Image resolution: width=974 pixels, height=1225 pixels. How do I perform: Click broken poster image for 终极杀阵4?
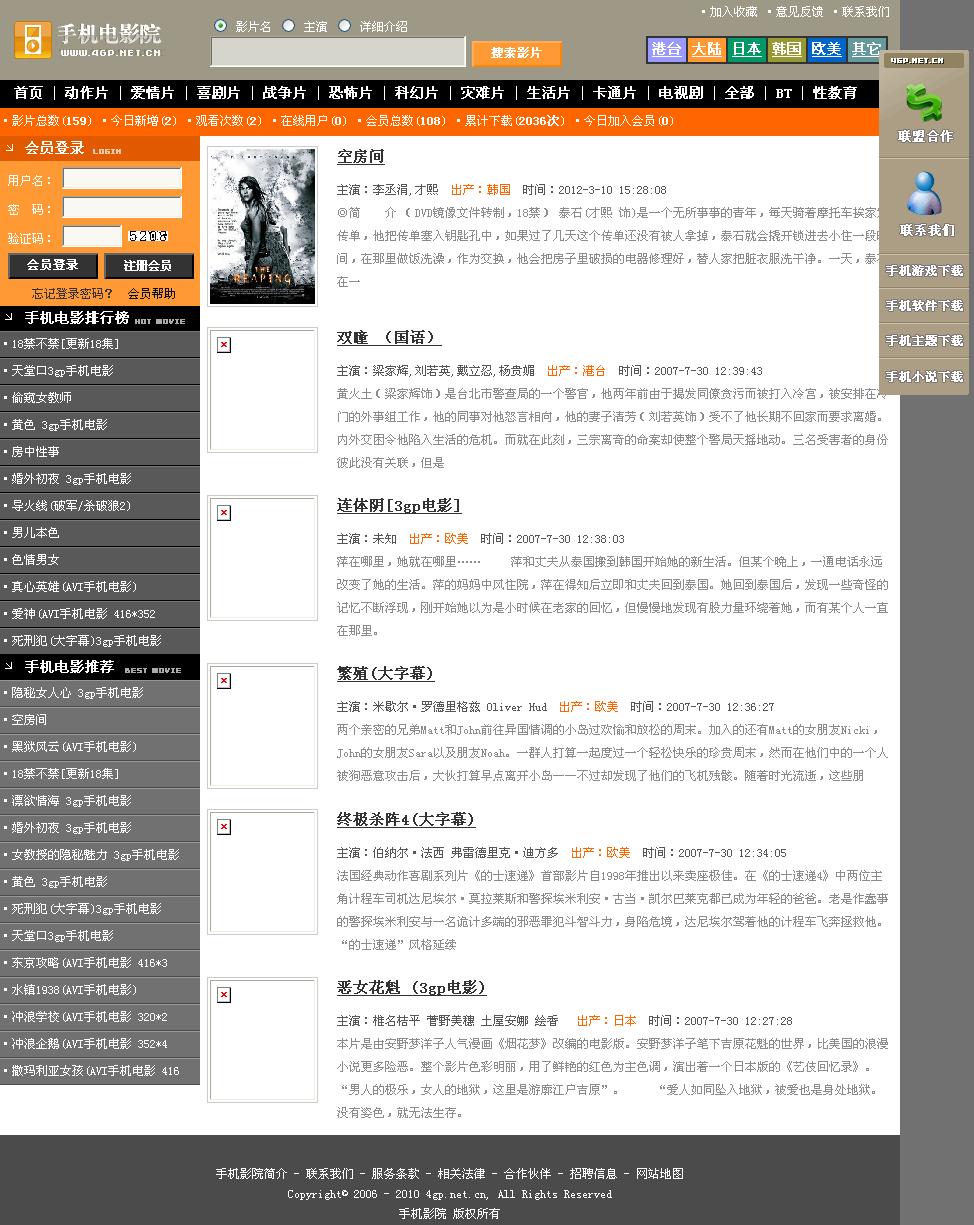tap(263, 871)
